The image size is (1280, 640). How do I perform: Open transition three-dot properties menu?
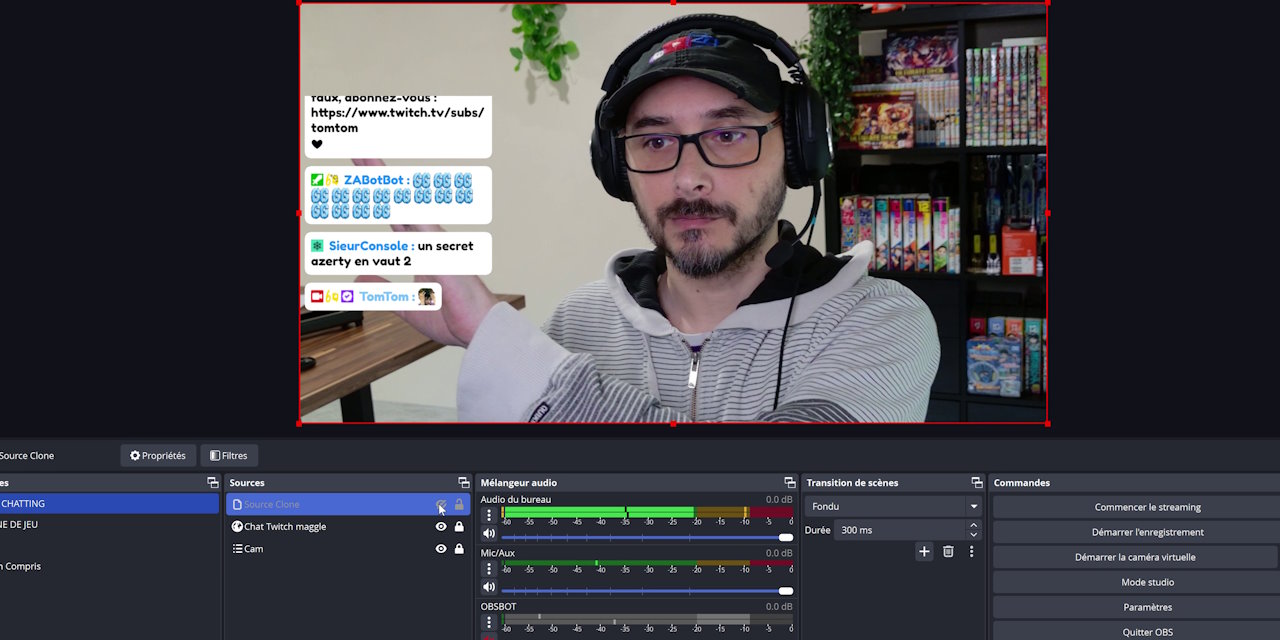[x=971, y=551]
